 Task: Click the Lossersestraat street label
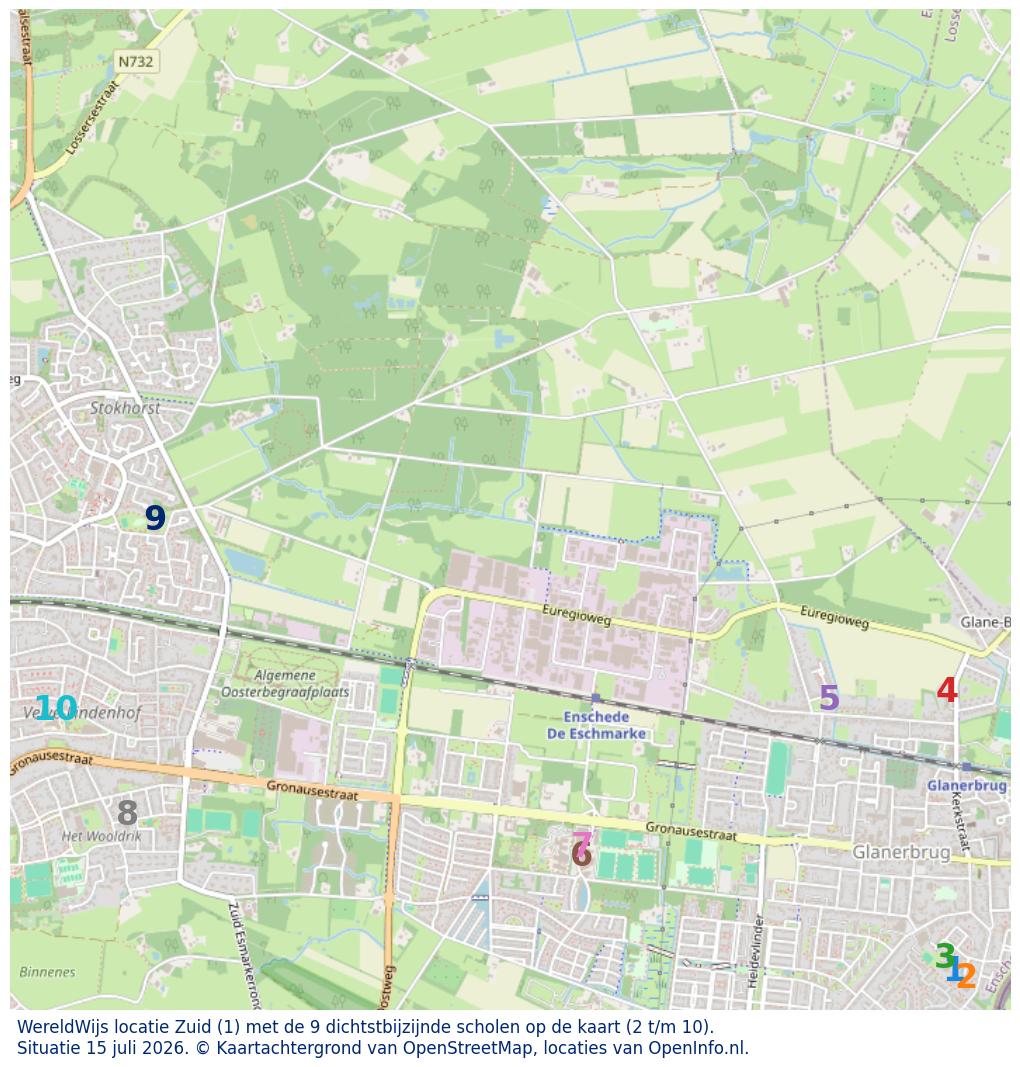click(92, 116)
